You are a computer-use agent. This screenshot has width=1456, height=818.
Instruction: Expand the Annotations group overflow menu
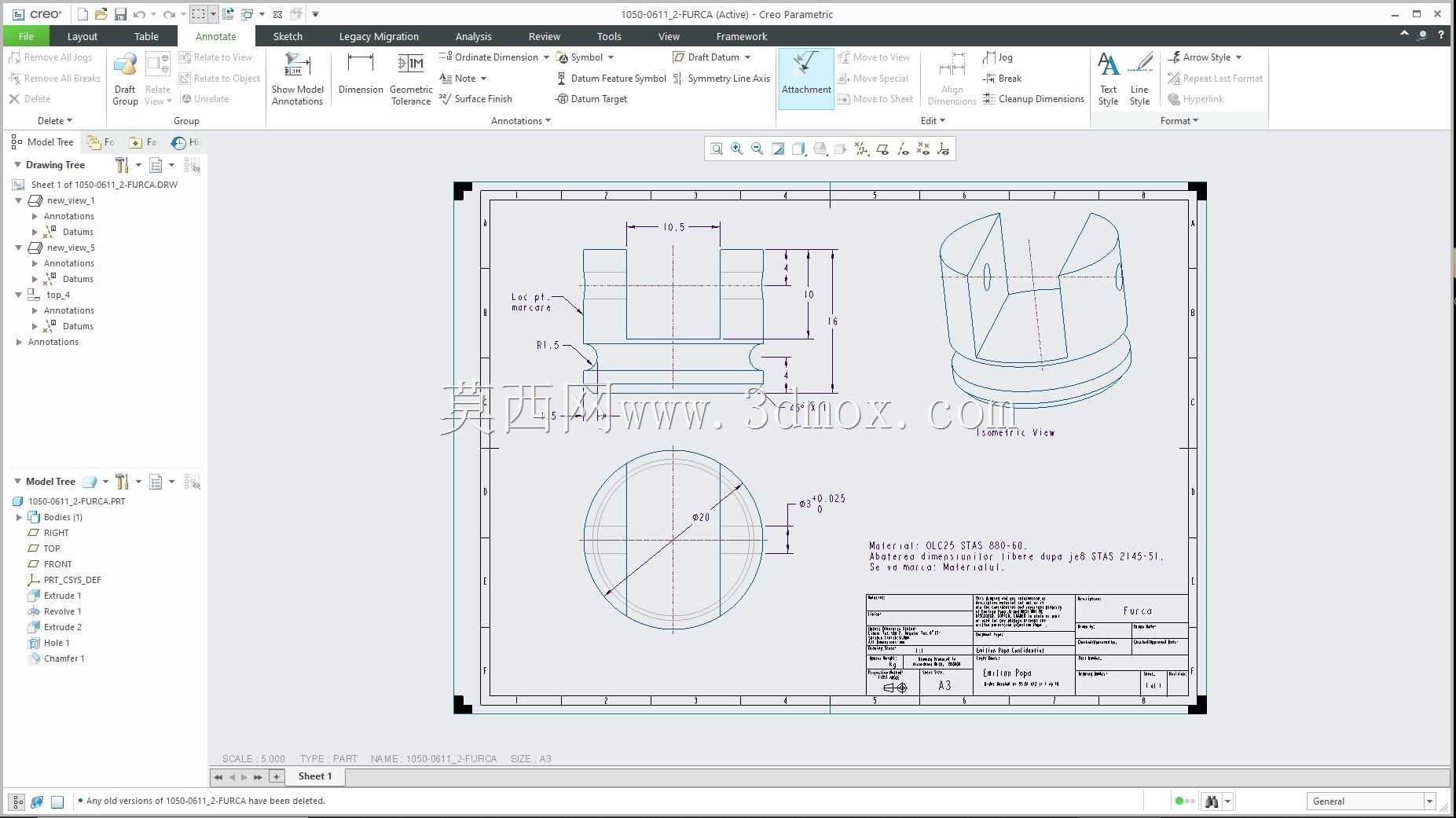pyautogui.click(x=521, y=121)
